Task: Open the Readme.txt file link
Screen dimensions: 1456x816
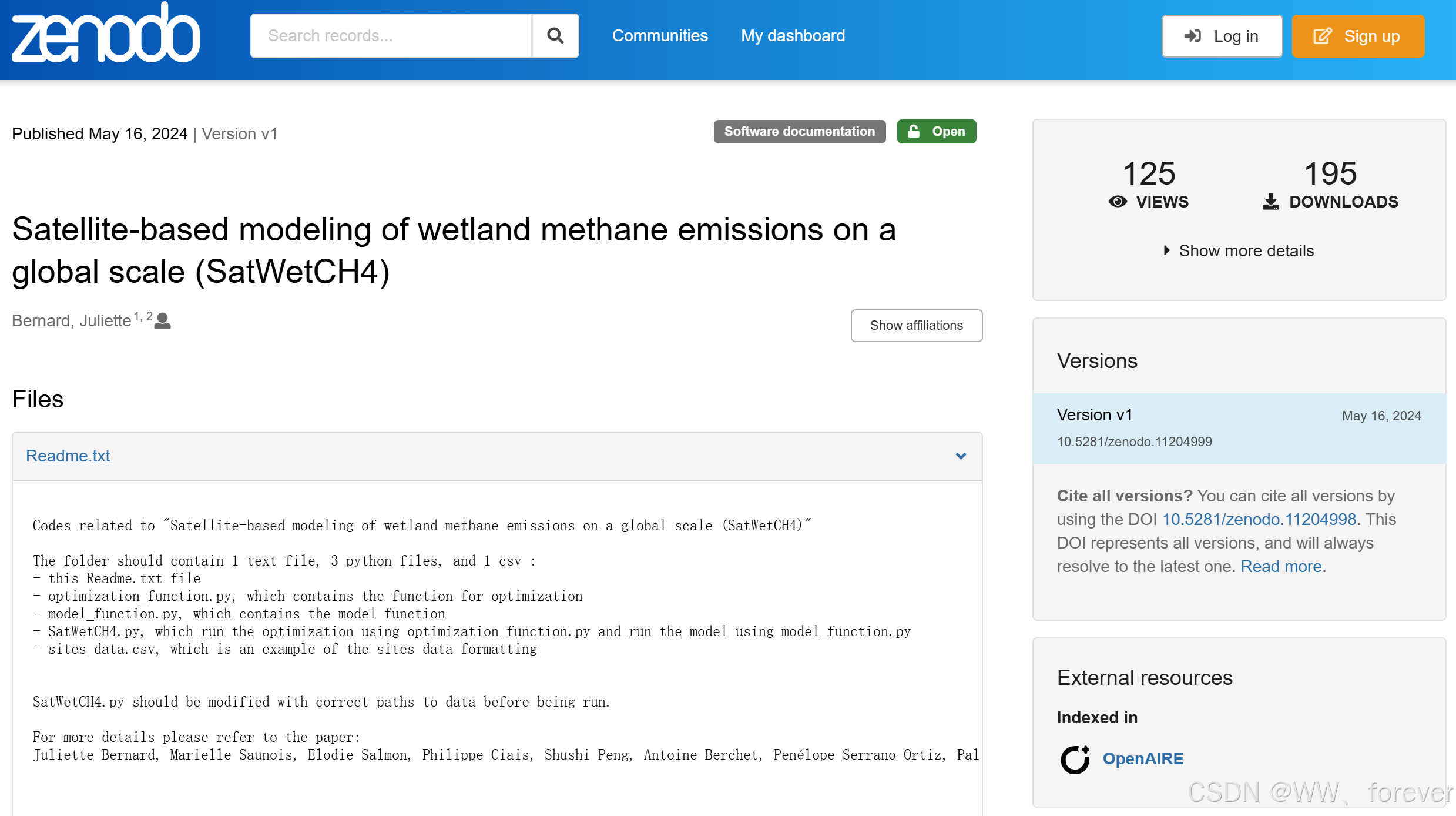Action: point(68,456)
